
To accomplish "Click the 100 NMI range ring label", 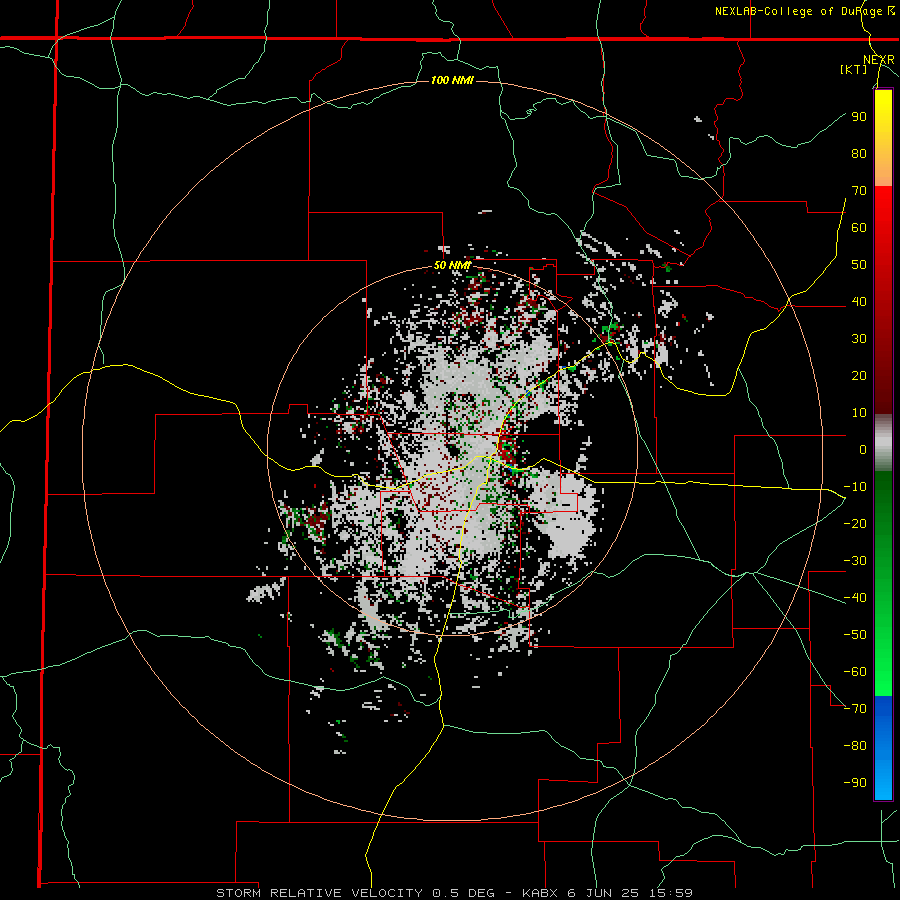I will pos(452,80).
